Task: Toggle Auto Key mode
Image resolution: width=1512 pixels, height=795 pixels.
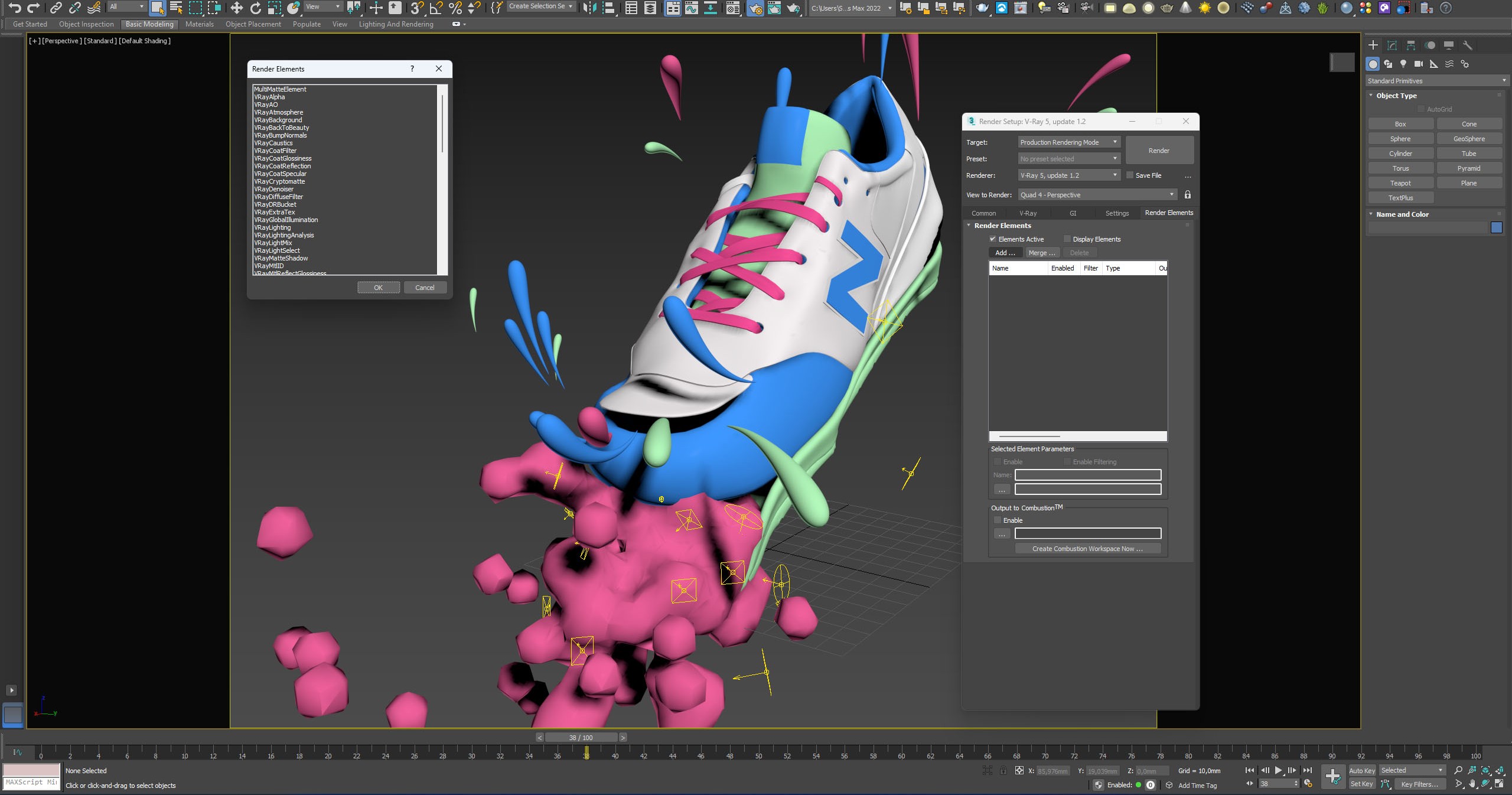Action: (x=1362, y=771)
